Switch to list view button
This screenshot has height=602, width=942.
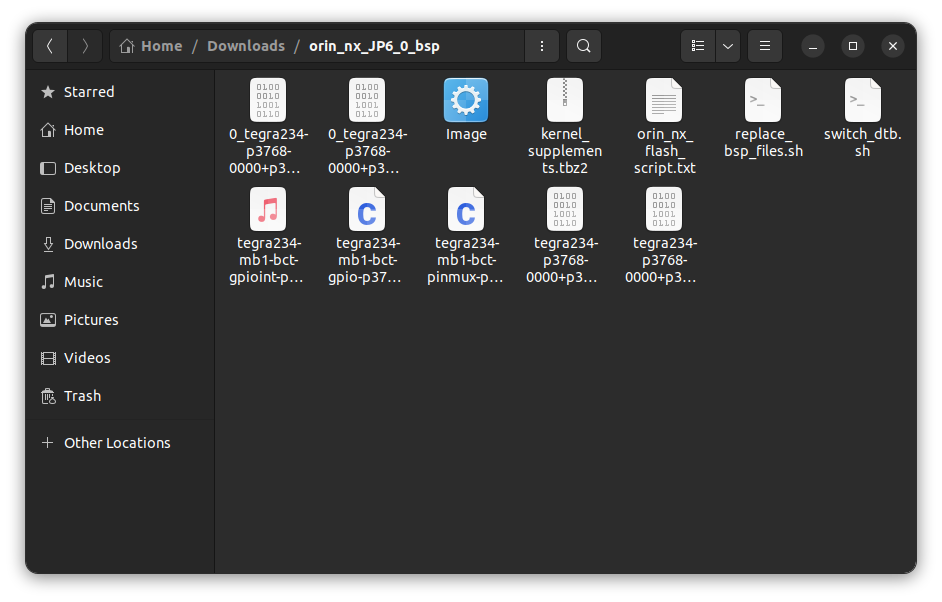tap(697, 46)
